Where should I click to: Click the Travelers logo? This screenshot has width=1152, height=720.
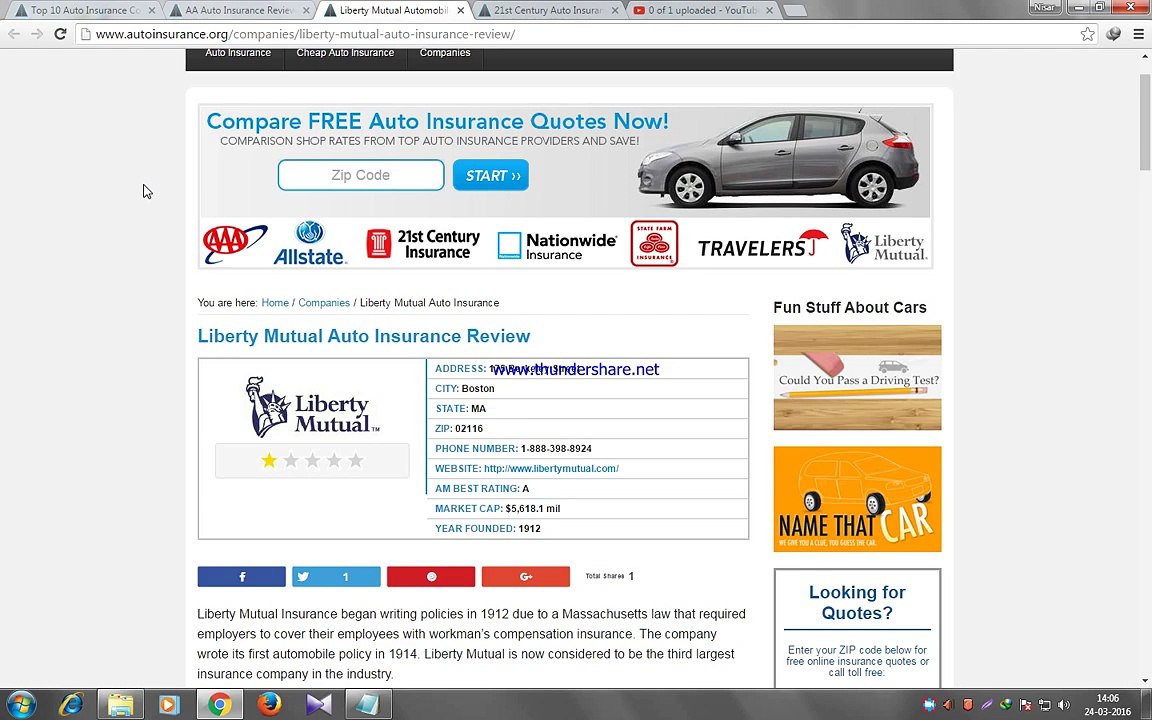tap(762, 245)
